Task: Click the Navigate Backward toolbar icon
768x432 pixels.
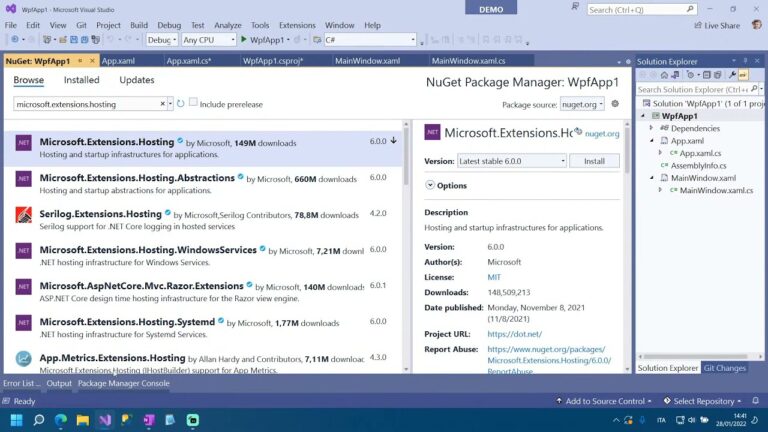Action: (15, 40)
